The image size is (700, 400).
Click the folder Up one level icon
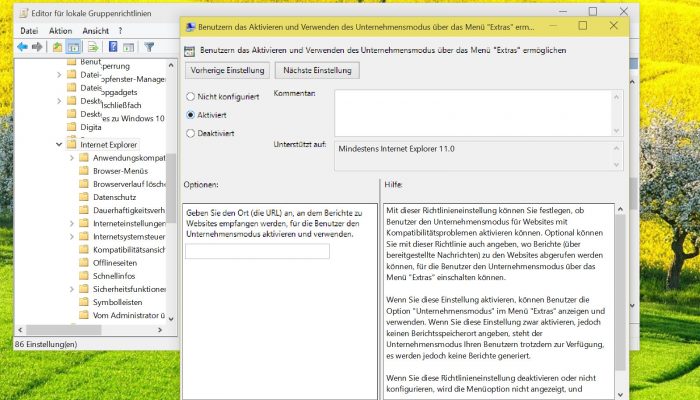(57, 47)
